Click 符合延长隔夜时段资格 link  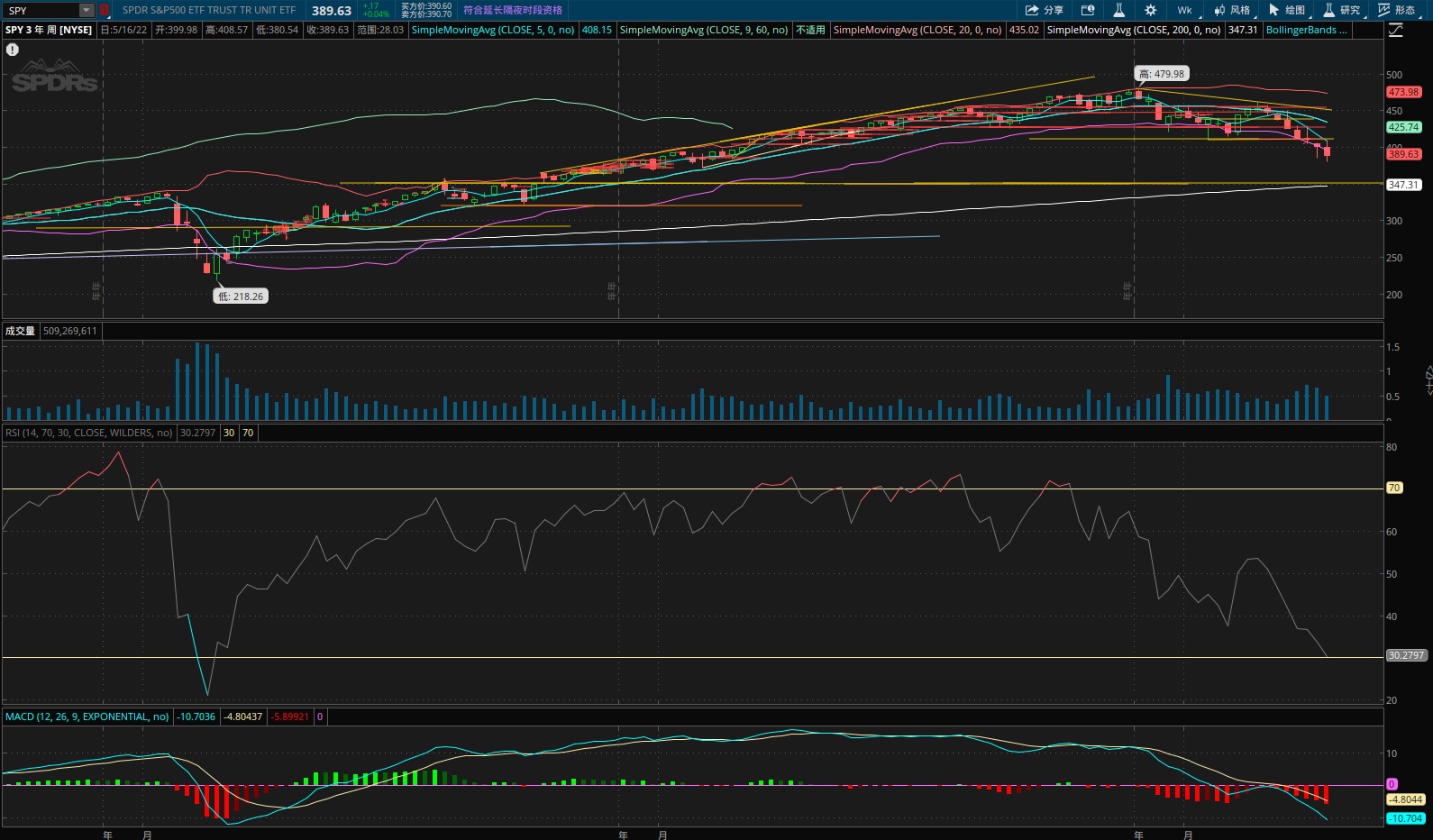[x=513, y=10]
